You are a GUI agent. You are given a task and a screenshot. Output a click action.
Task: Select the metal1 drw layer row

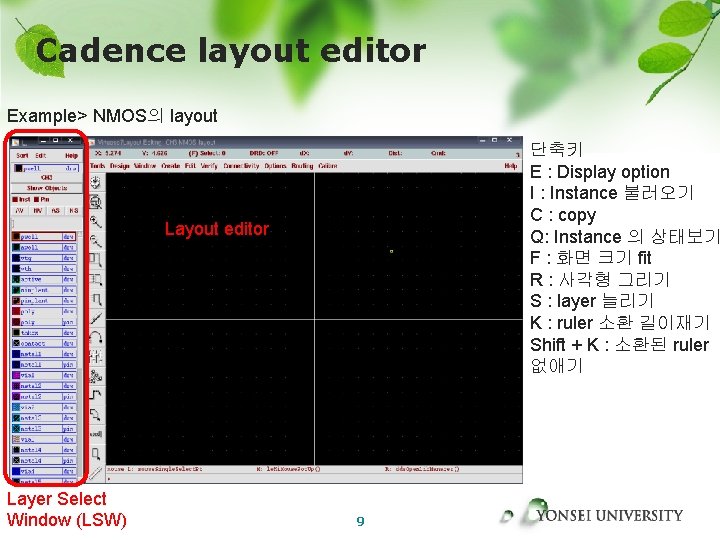point(44,354)
